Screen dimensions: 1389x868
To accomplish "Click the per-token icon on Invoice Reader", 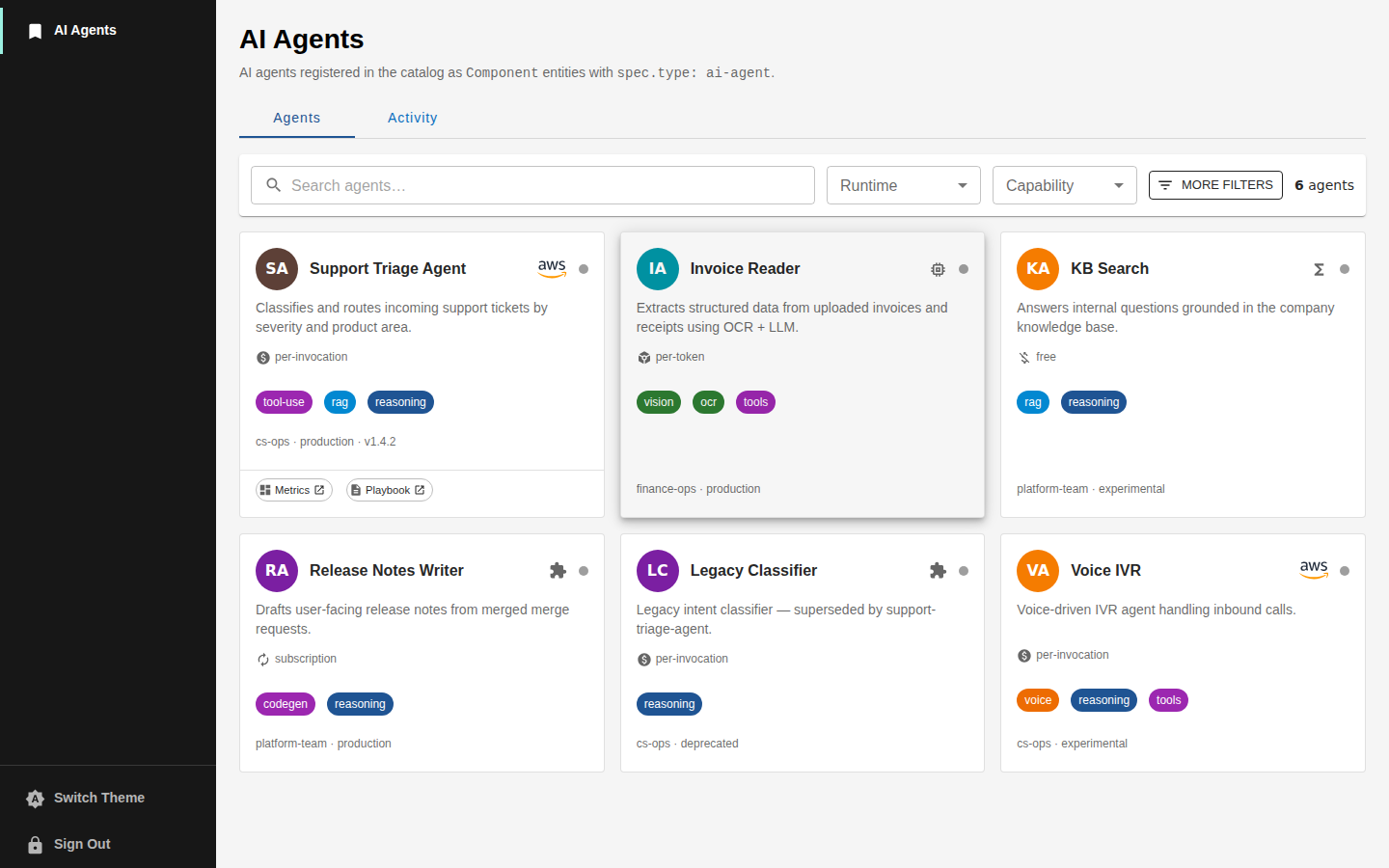I will click(x=644, y=358).
